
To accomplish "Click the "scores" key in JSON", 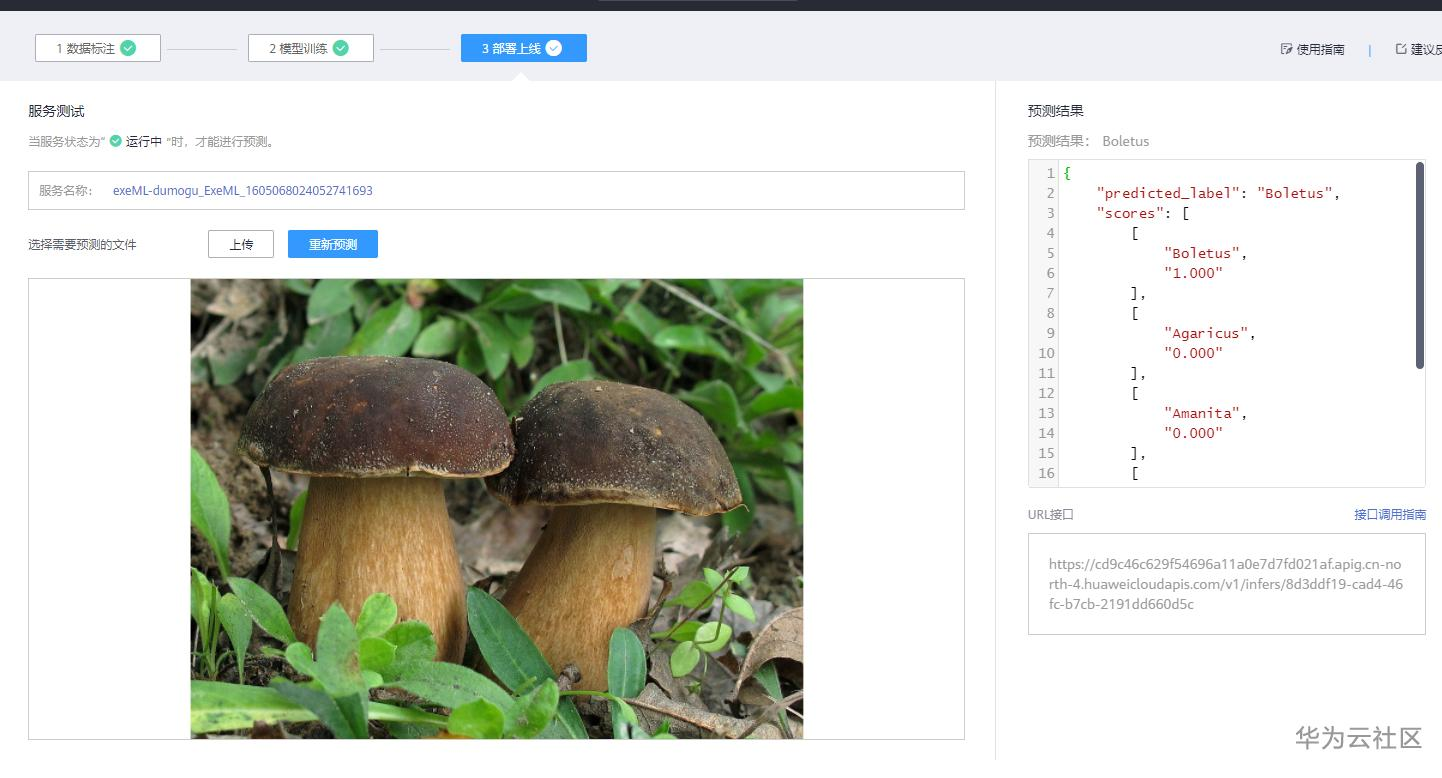I will pyautogui.click(x=1133, y=213).
